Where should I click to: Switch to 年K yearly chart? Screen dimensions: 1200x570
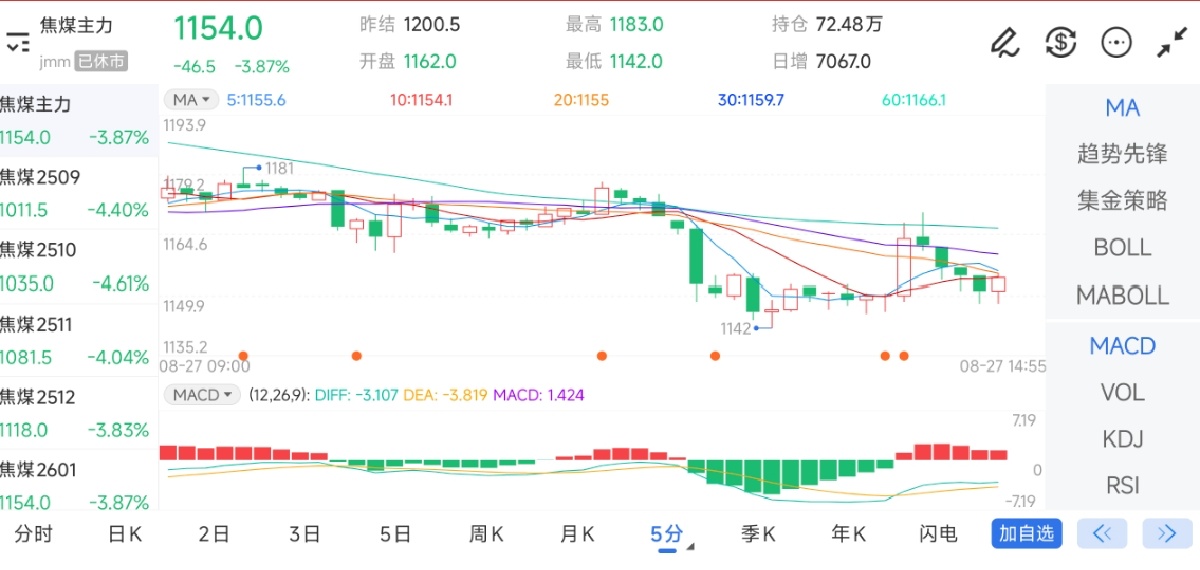(849, 534)
